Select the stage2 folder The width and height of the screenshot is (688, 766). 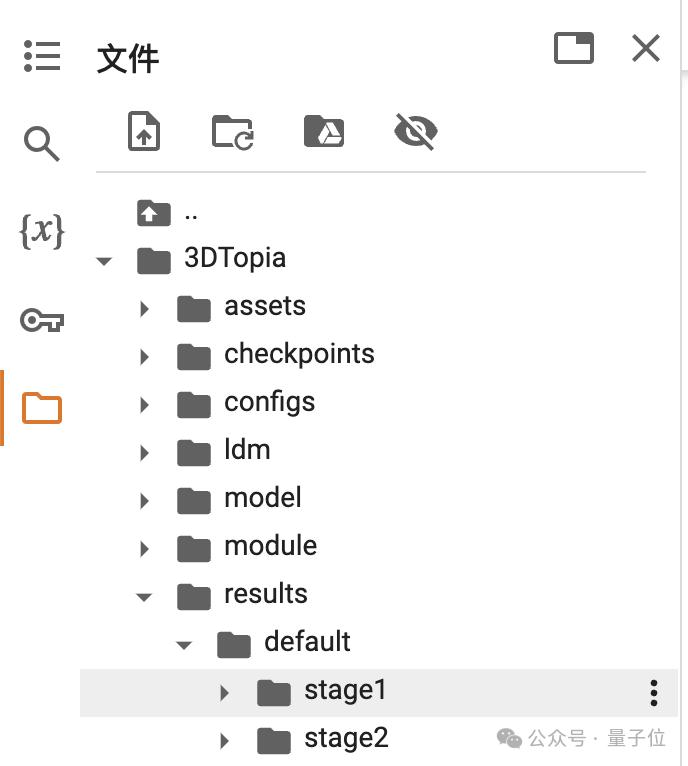pyautogui.click(x=346, y=739)
